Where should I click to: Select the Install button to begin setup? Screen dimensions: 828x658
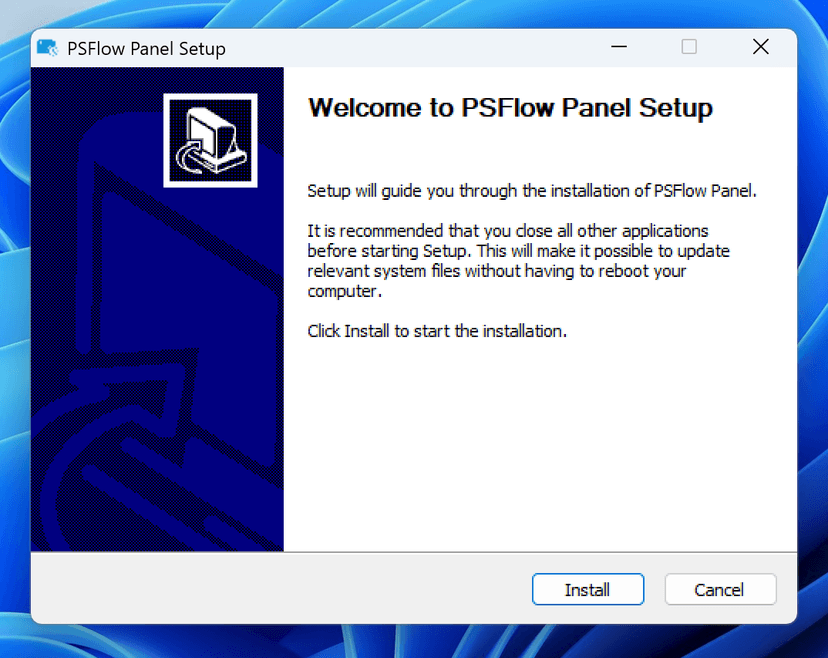(x=588, y=589)
